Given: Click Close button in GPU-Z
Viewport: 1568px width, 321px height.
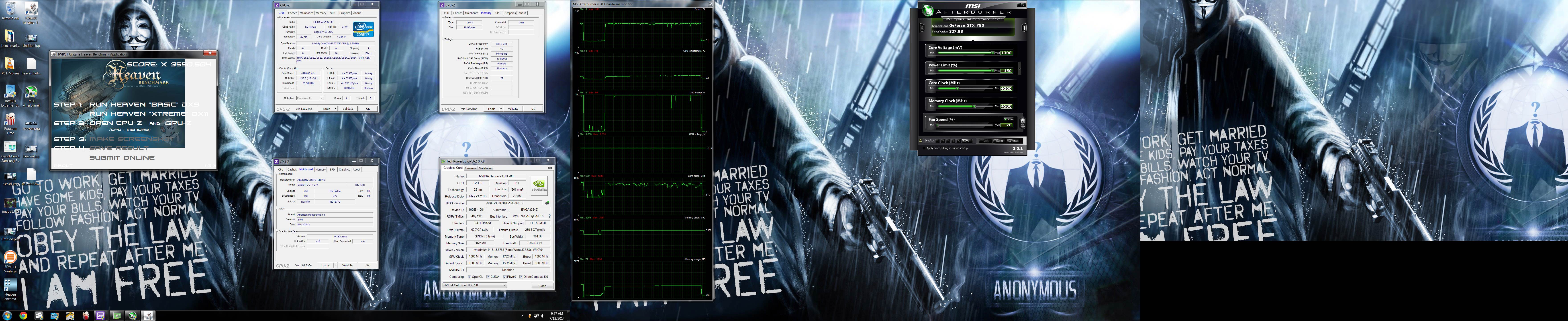Looking at the screenshot, I should click(x=542, y=286).
